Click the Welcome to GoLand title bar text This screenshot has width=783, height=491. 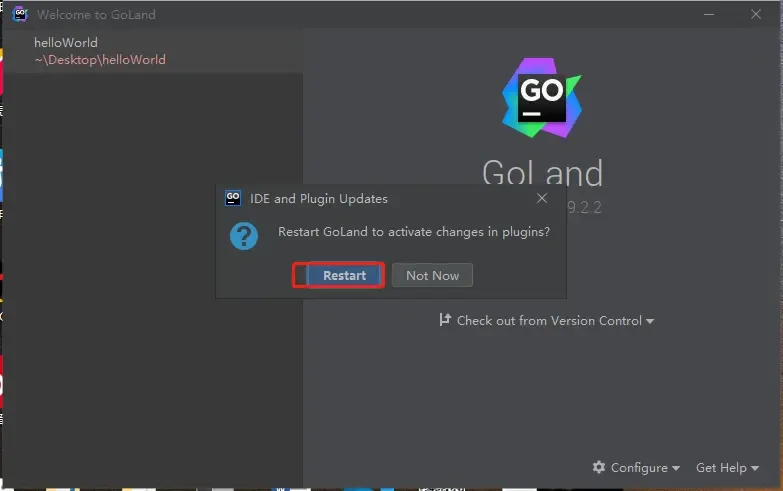click(96, 15)
